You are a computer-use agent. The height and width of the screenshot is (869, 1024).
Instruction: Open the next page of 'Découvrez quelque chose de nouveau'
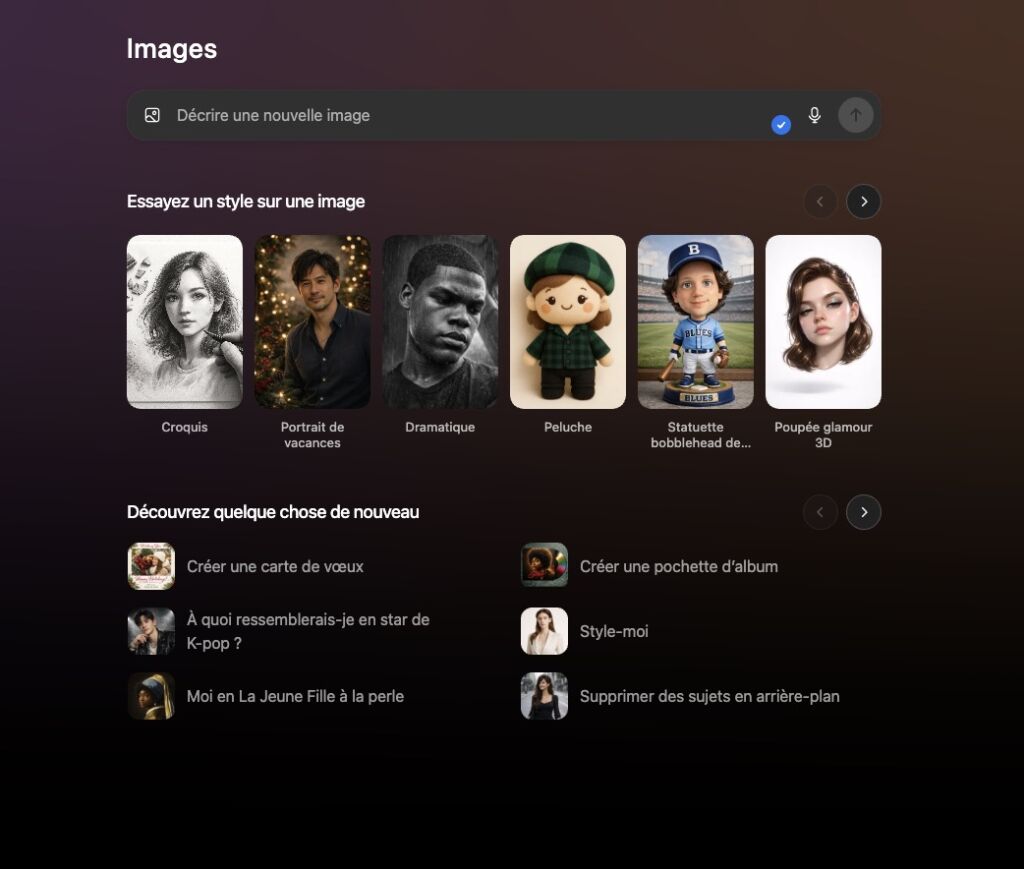click(x=863, y=512)
